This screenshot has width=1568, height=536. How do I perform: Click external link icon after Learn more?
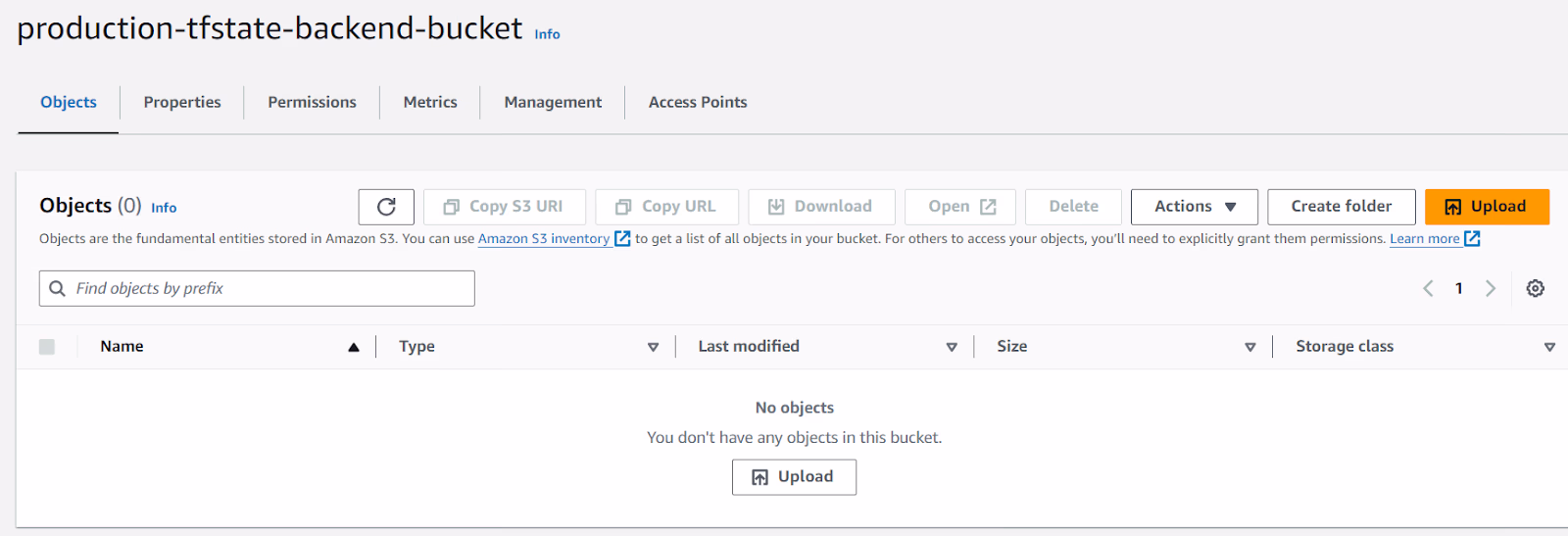1472,238
